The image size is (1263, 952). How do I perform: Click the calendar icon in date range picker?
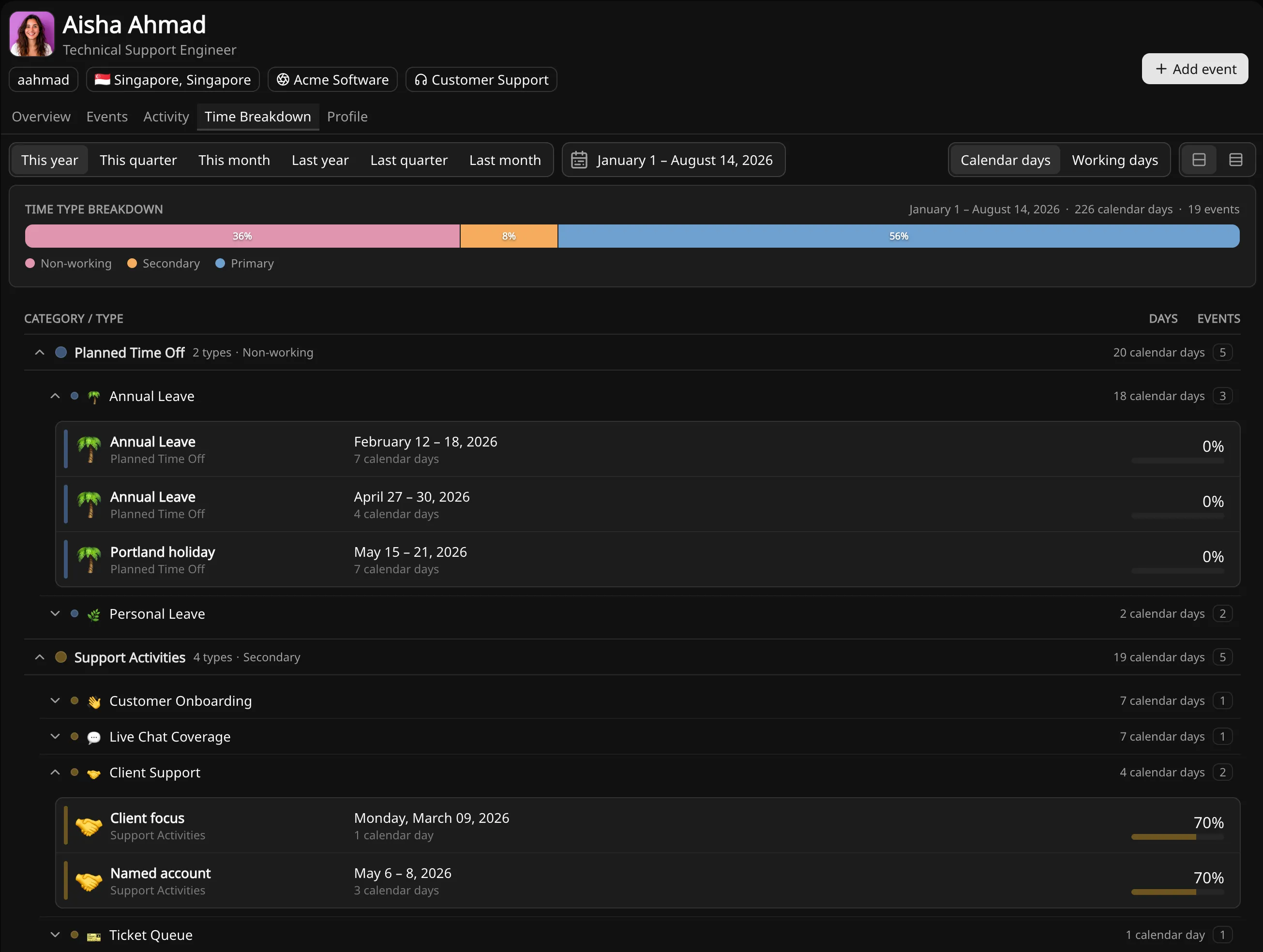(x=579, y=160)
